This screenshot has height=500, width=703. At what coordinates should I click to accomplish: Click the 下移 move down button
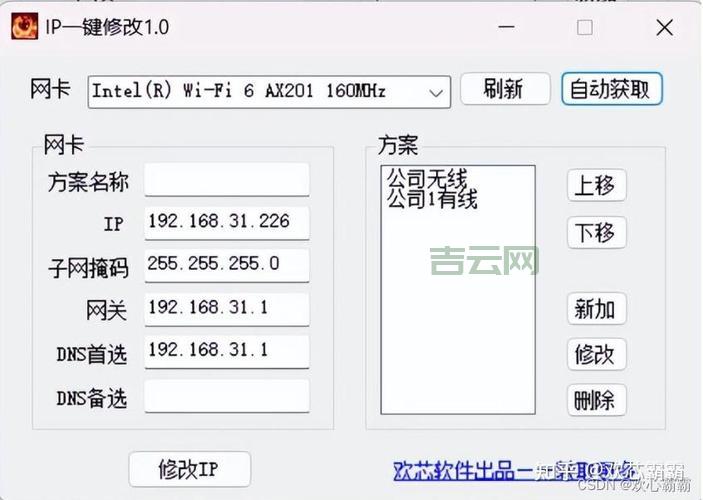(596, 232)
